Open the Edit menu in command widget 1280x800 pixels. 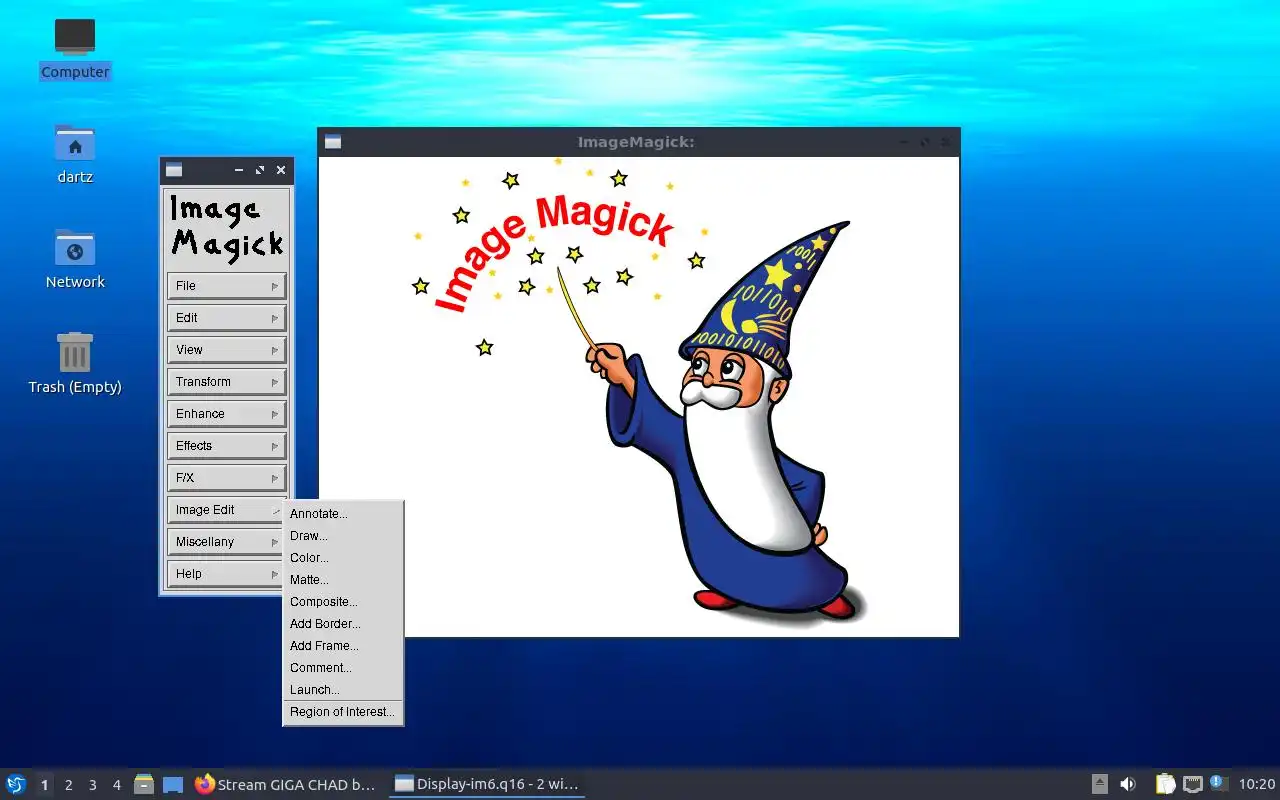pos(227,318)
